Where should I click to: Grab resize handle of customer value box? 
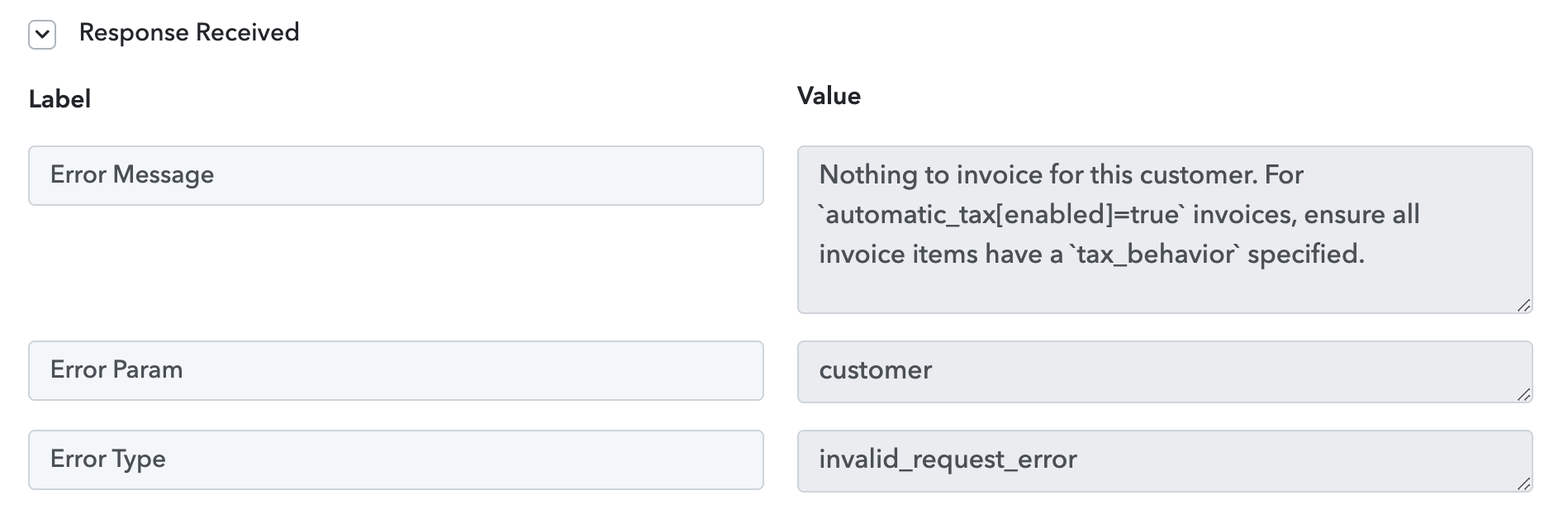(1524, 394)
